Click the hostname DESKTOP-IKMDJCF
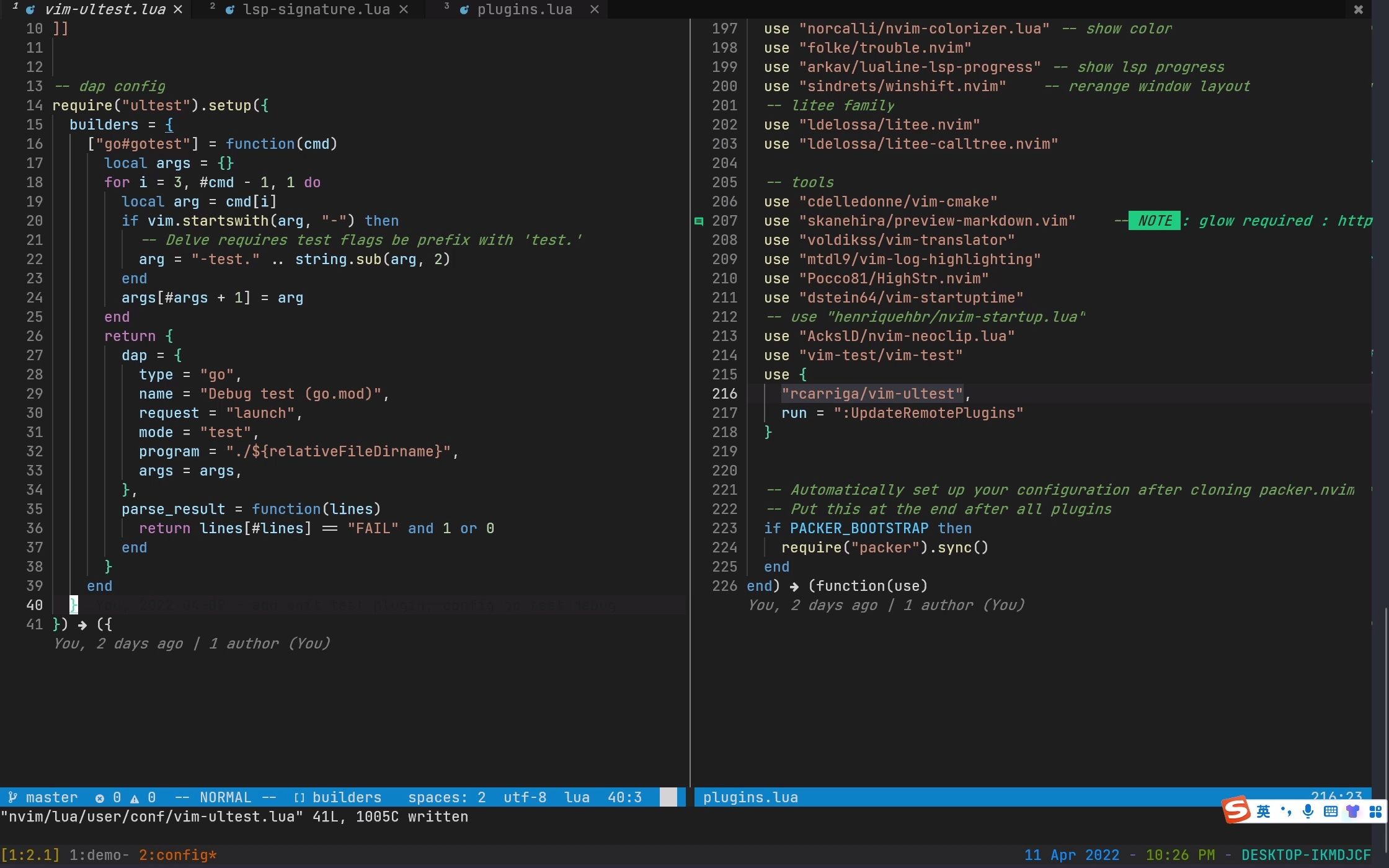The image size is (1389, 868). [x=1306, y=855]
